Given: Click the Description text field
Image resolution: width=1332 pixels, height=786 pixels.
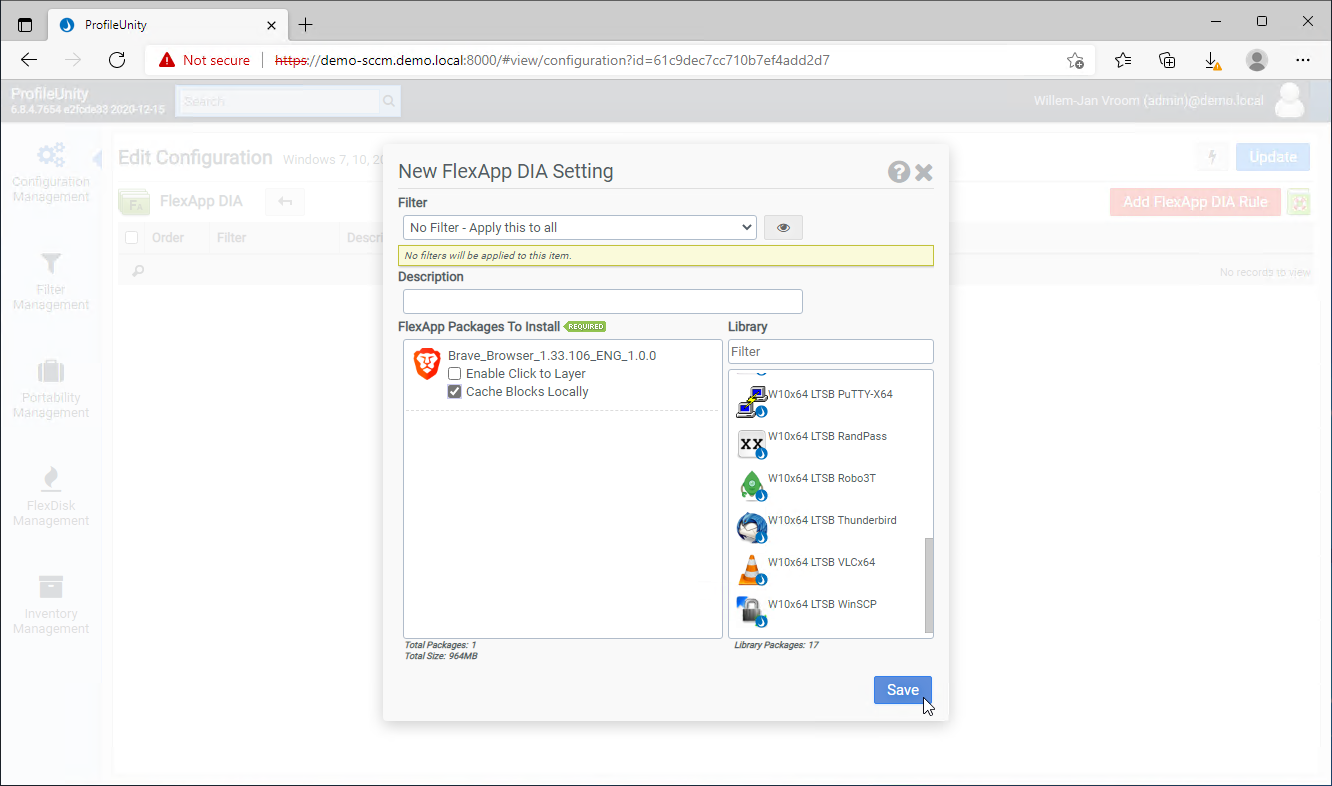Looking at the screenshot, I should [x=602, y=301].
